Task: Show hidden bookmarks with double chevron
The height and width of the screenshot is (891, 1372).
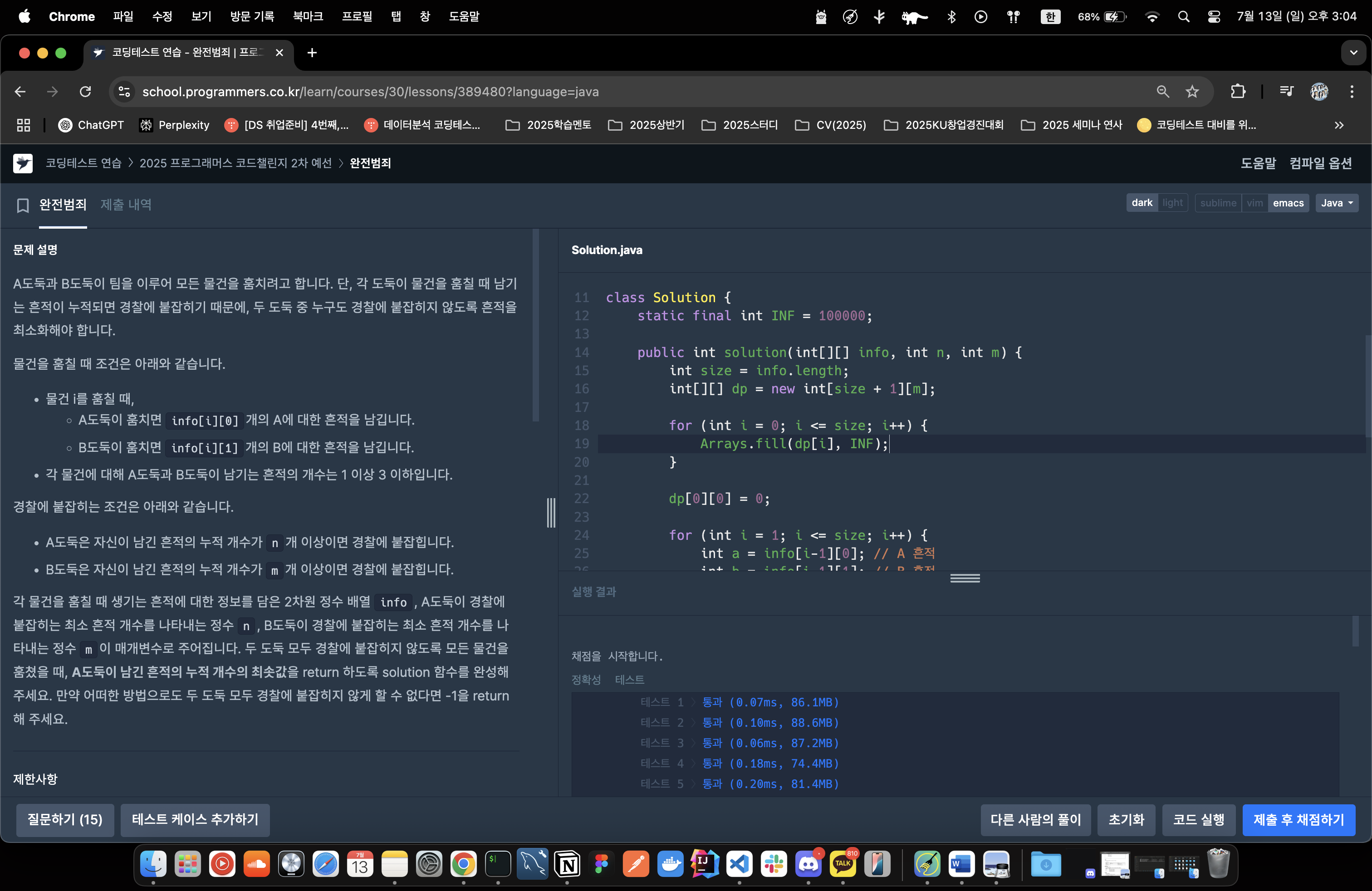Action: 1339,125
